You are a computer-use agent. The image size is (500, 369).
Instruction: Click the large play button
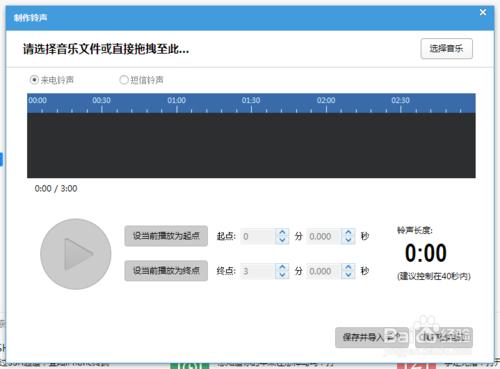pyautogui.click(x=76, y=254)
